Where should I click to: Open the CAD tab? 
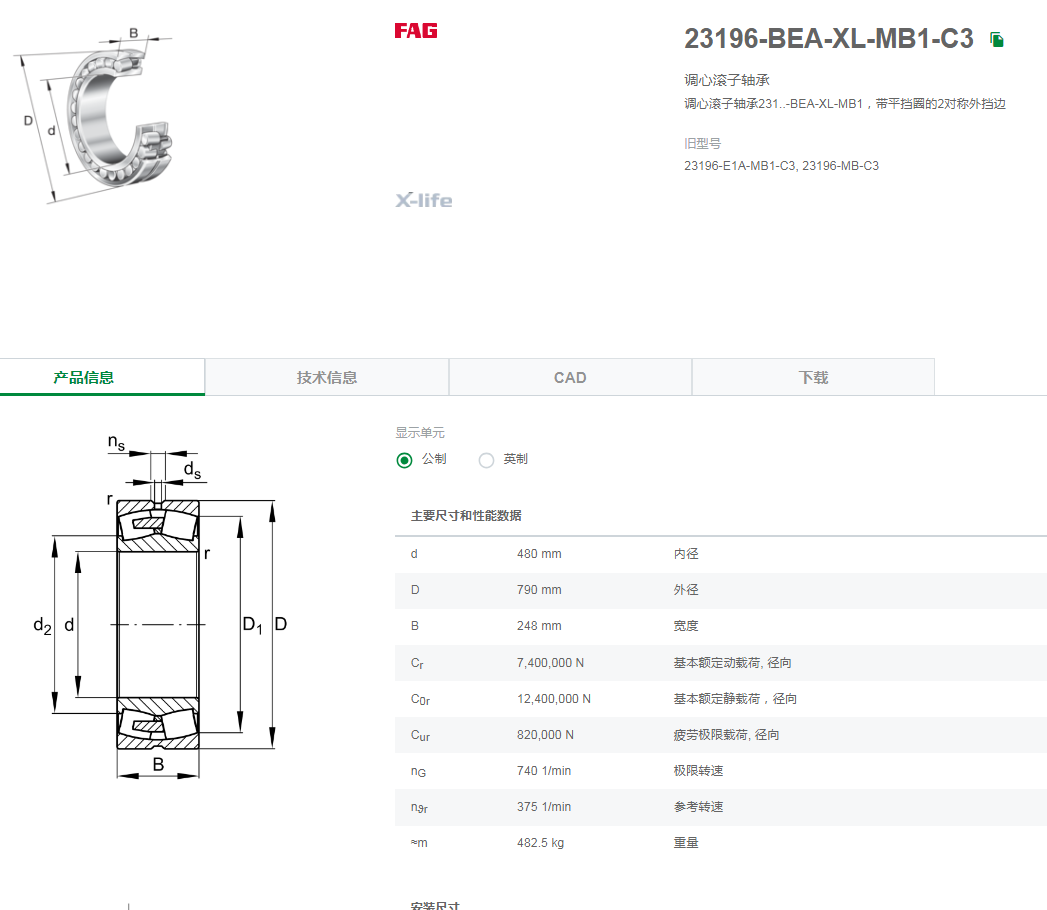click(x=570, y=377)
